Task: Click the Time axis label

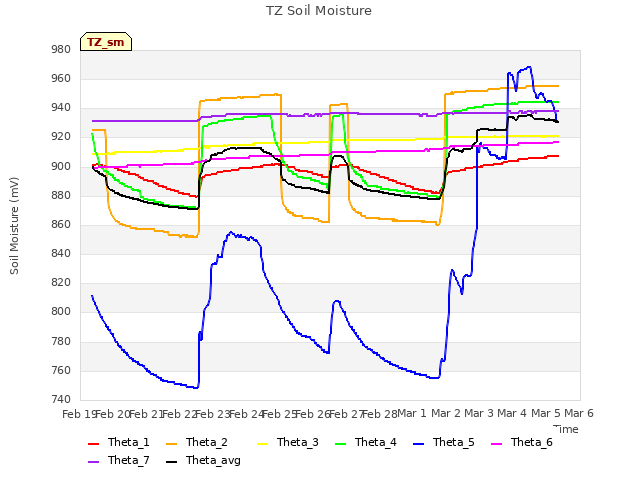Action: tap(566, 429)
